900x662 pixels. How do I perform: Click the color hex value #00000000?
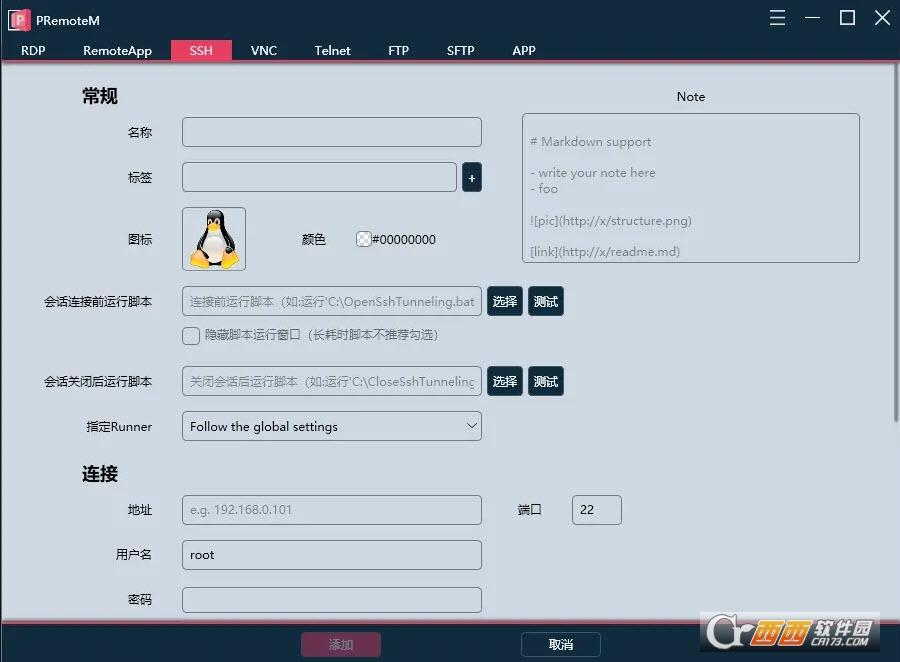click(404, 239)
